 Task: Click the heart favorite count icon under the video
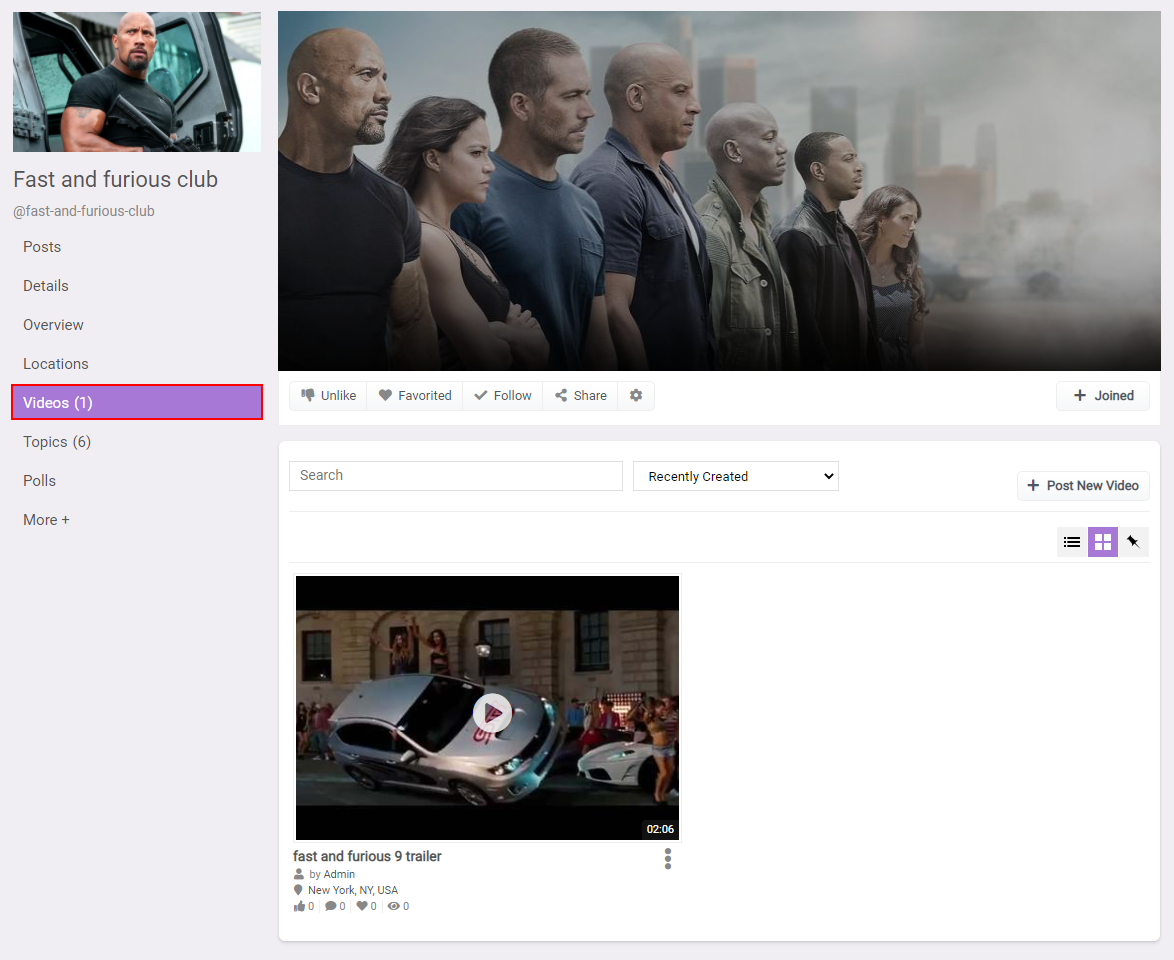(x=362, y=906)
